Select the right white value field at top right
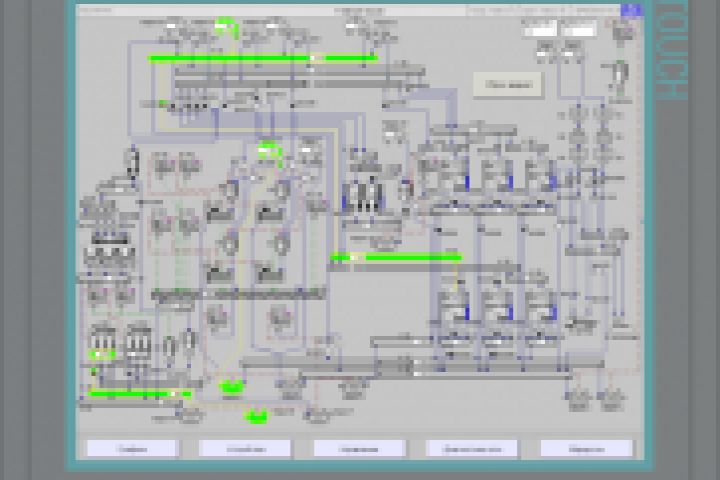 pos(579,31)
